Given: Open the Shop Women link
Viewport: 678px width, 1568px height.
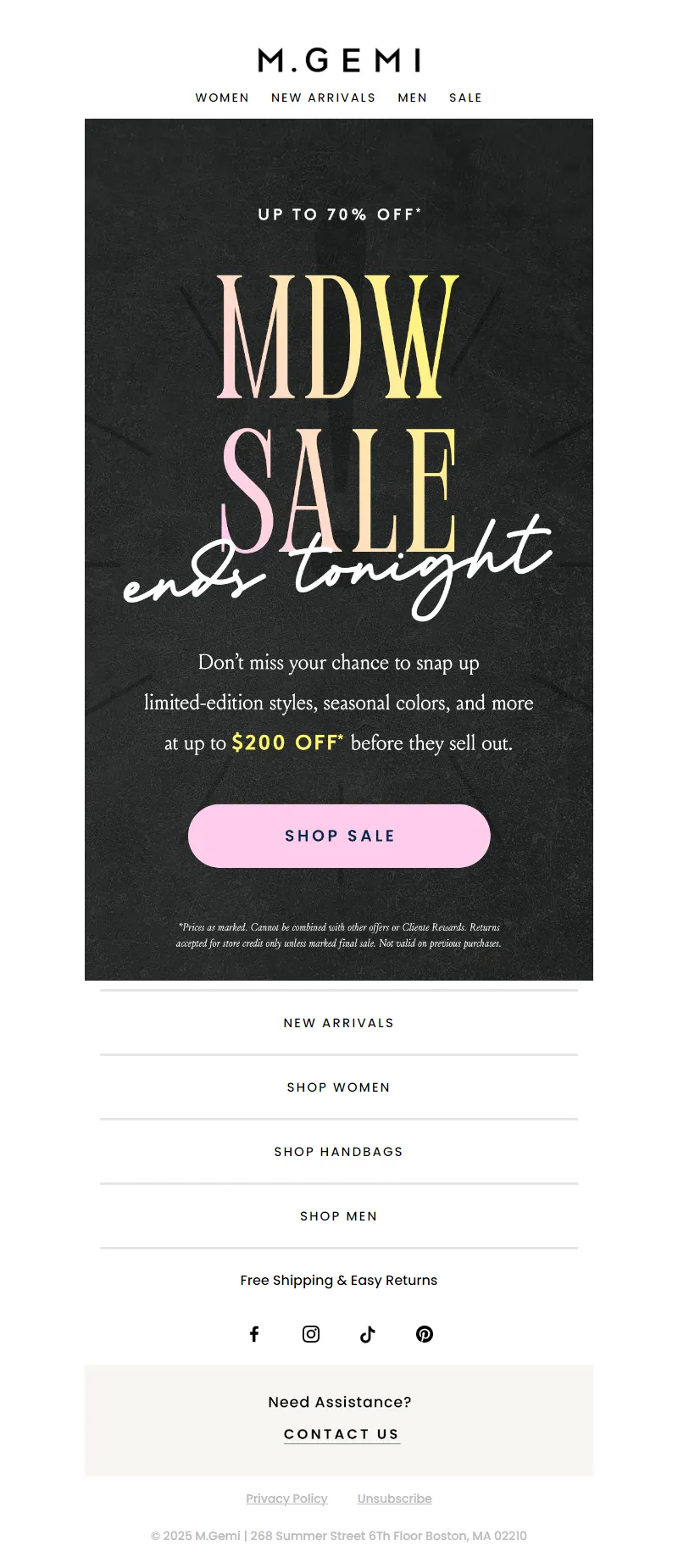Looking at the screenshot, I should (339, 1087).
